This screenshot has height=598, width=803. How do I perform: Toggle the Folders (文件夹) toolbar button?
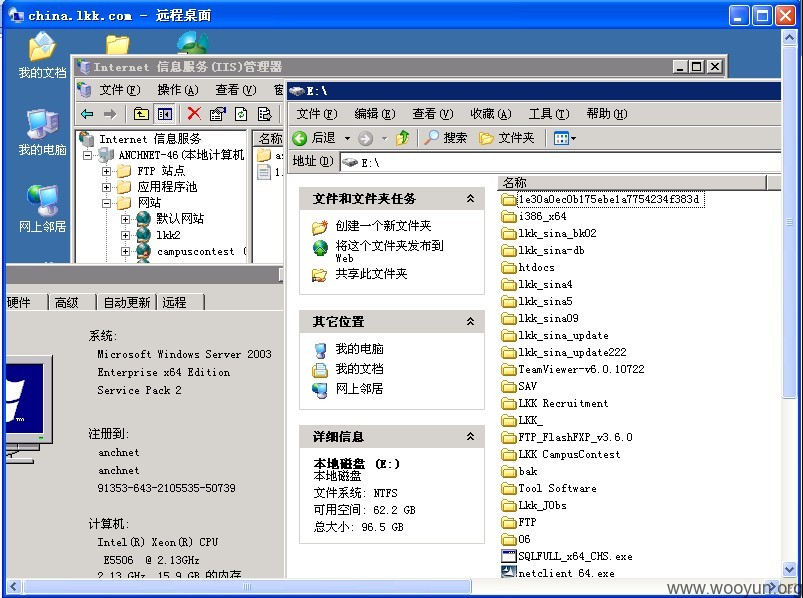click(x=507, y=138)
